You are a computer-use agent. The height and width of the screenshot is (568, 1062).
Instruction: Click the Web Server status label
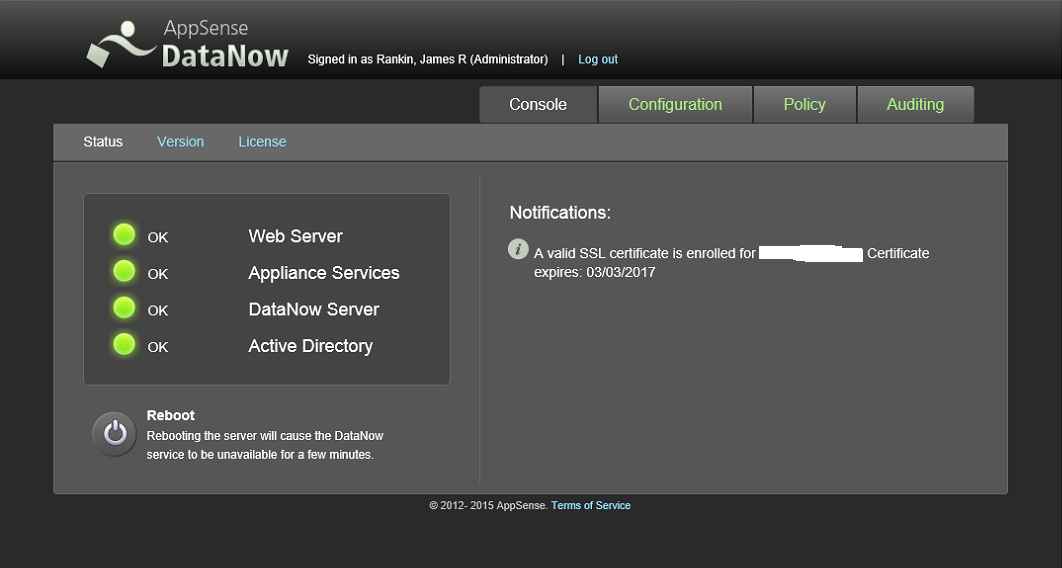coord(295,236)
